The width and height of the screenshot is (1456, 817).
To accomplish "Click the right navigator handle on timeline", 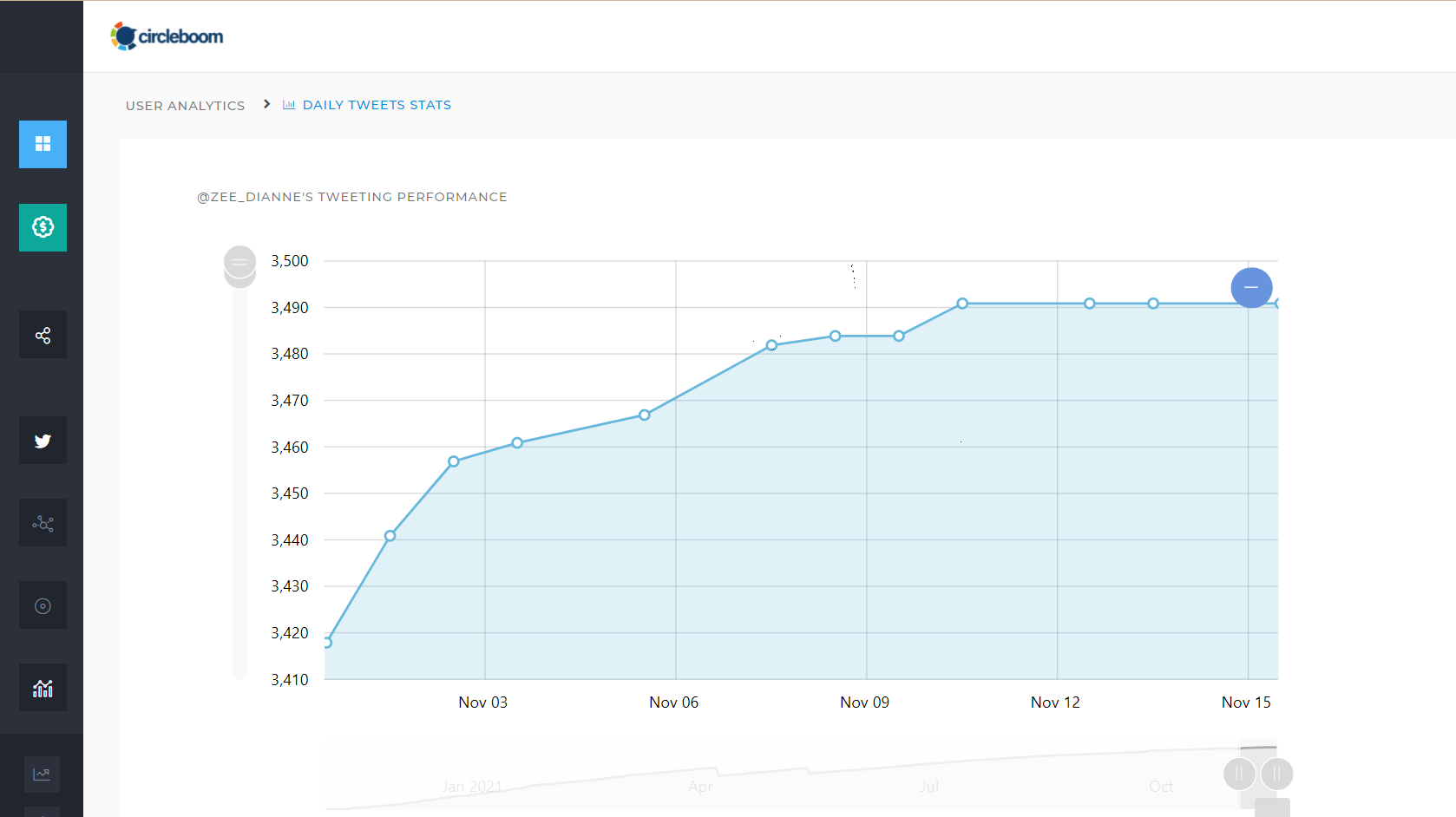I will click(1276, 774).
